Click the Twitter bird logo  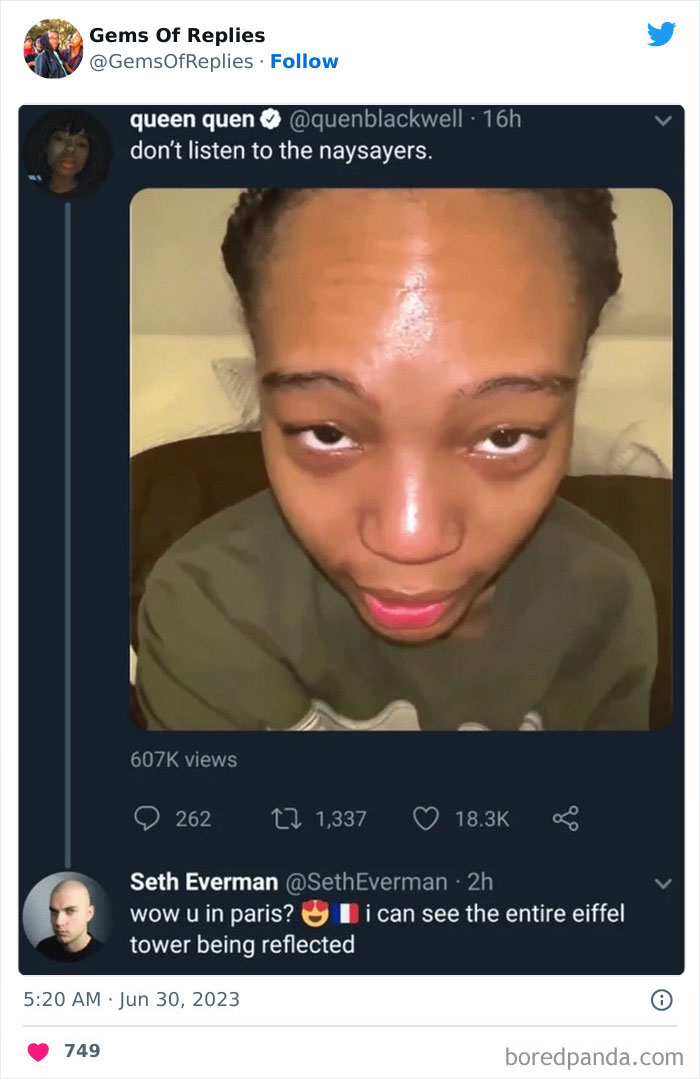tap(662, 33)
